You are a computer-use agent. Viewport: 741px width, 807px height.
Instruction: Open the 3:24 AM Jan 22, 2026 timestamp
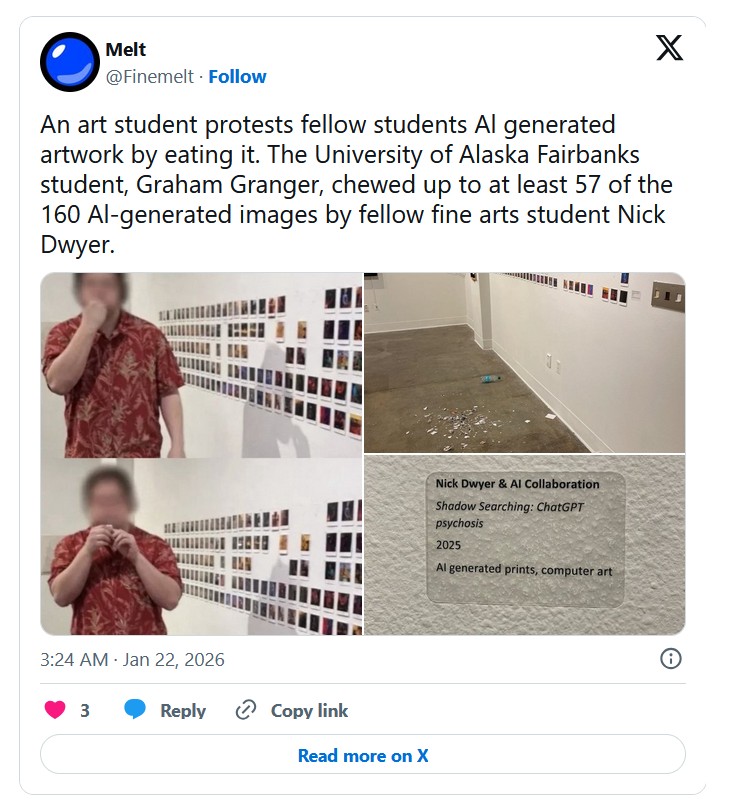[x=132, y=659]
